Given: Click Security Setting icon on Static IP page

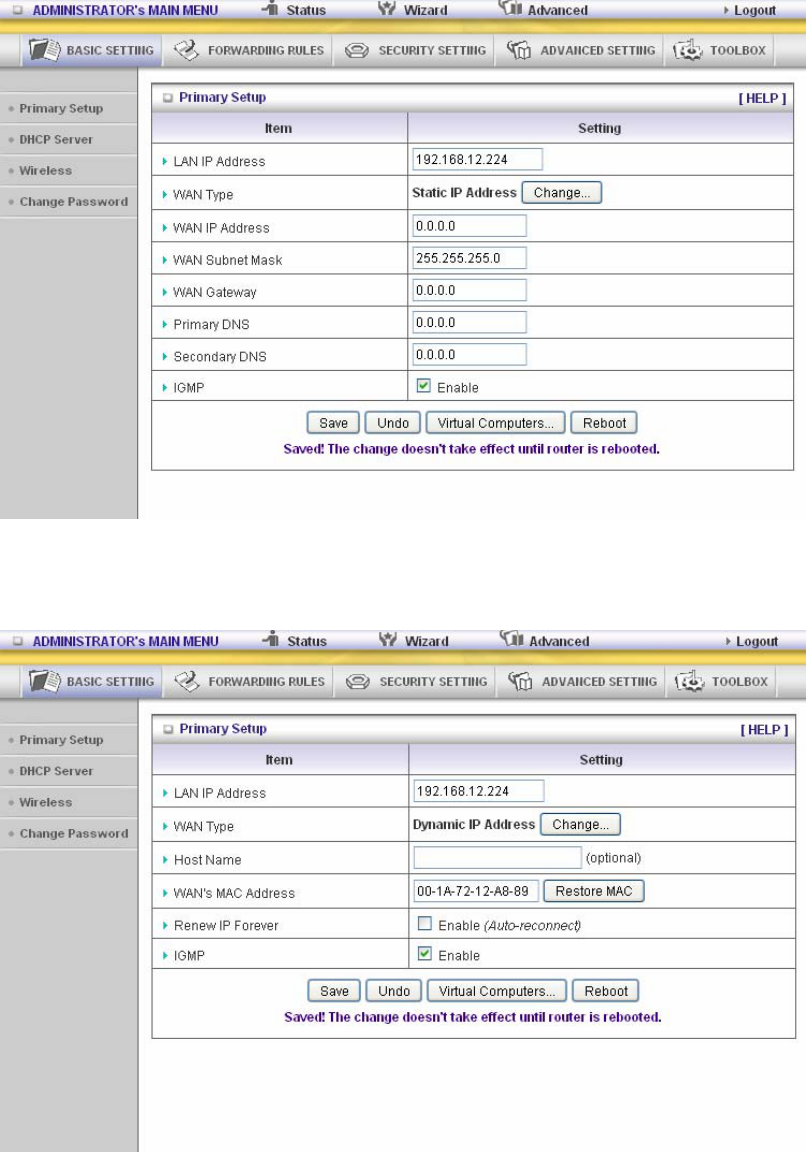Looking at the screenshot, I should [356, 51].
